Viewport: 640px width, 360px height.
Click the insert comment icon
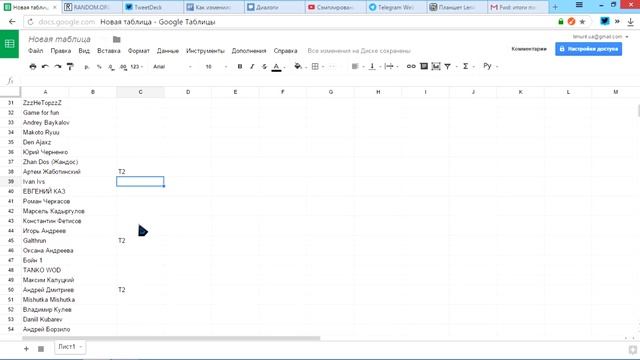tap(424, 67)
